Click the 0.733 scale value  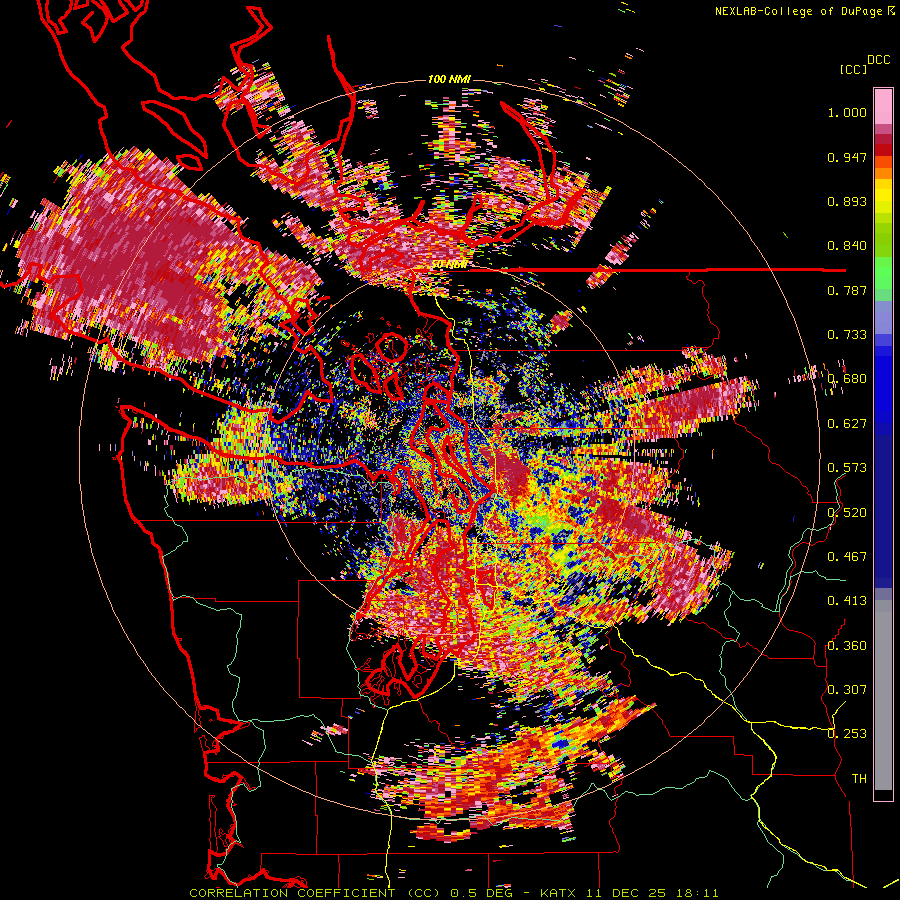pyautogui.click(x=847, y=335)
